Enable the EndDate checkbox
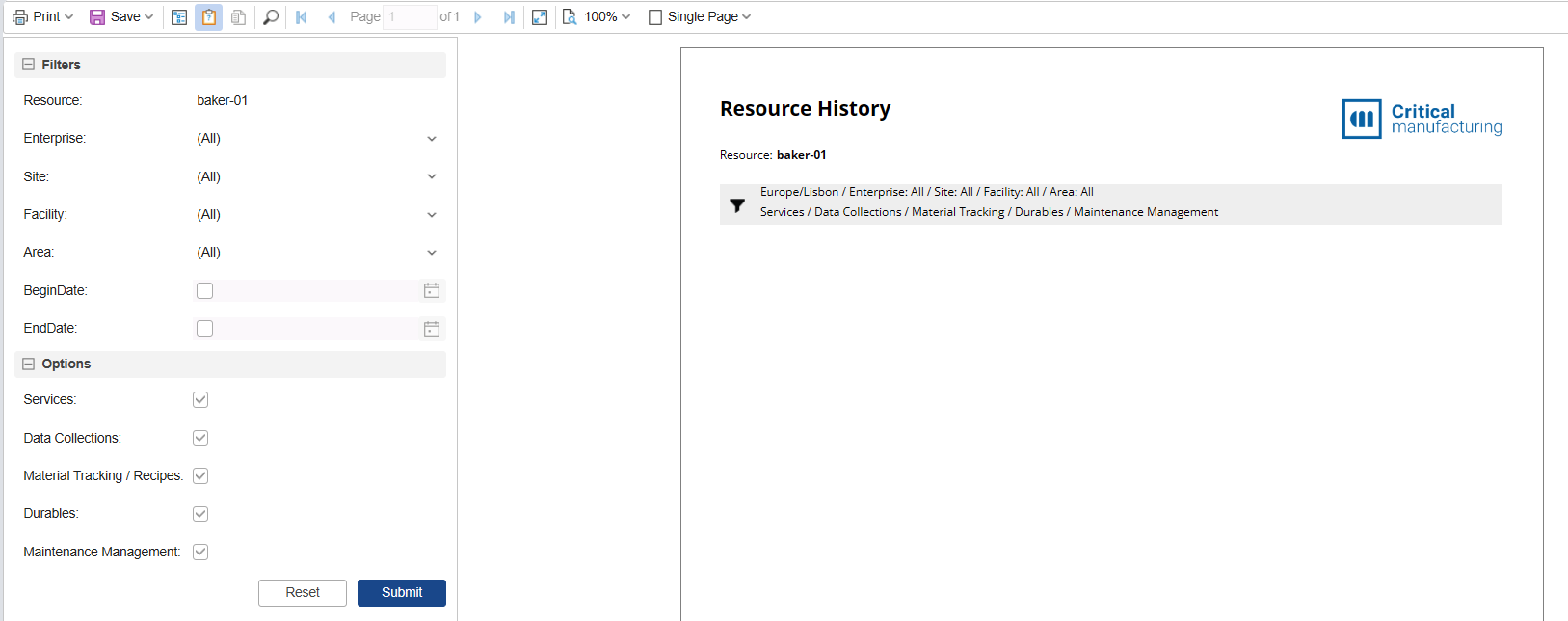 (204, 329)
